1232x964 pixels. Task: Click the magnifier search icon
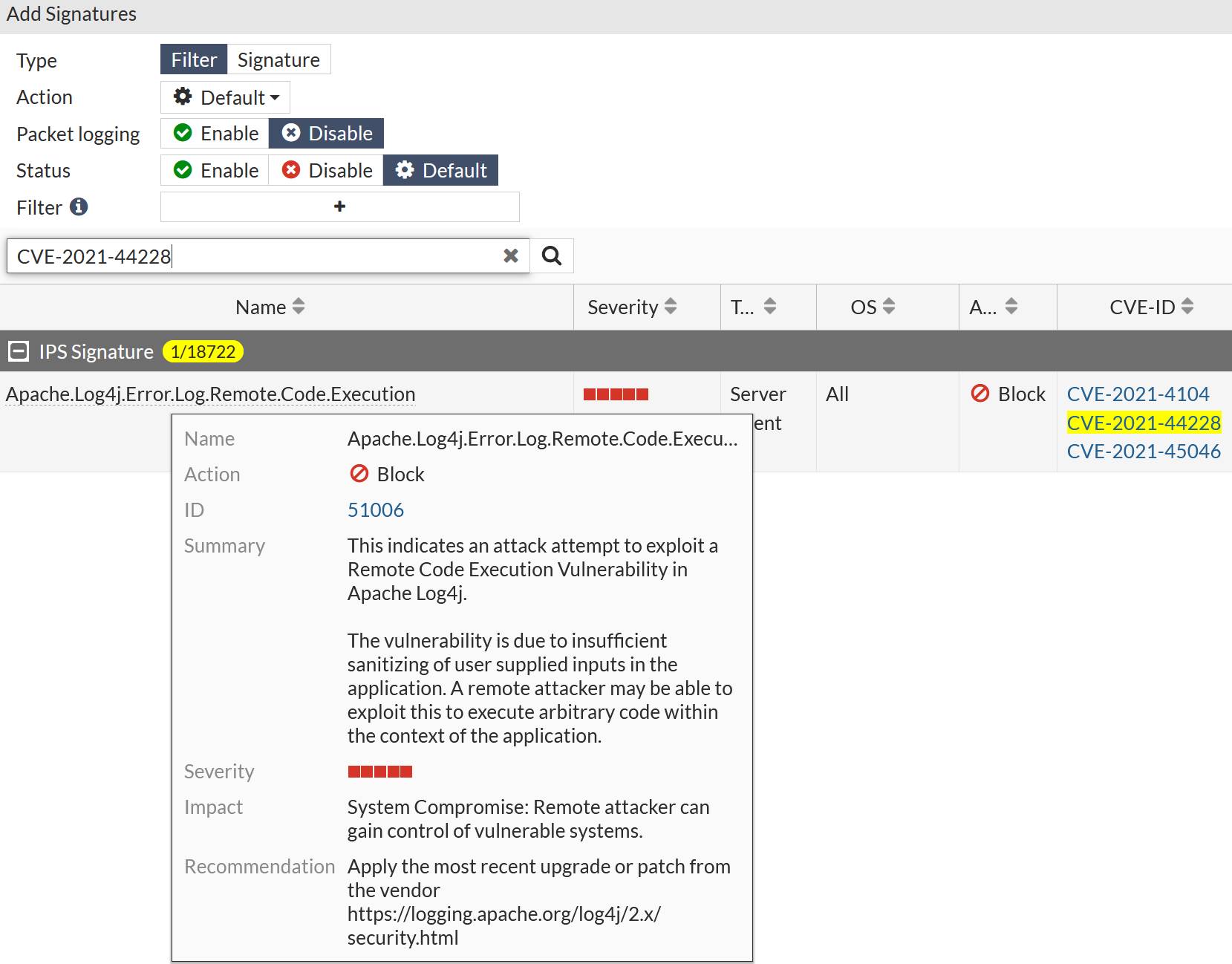[x=552, y=255]
